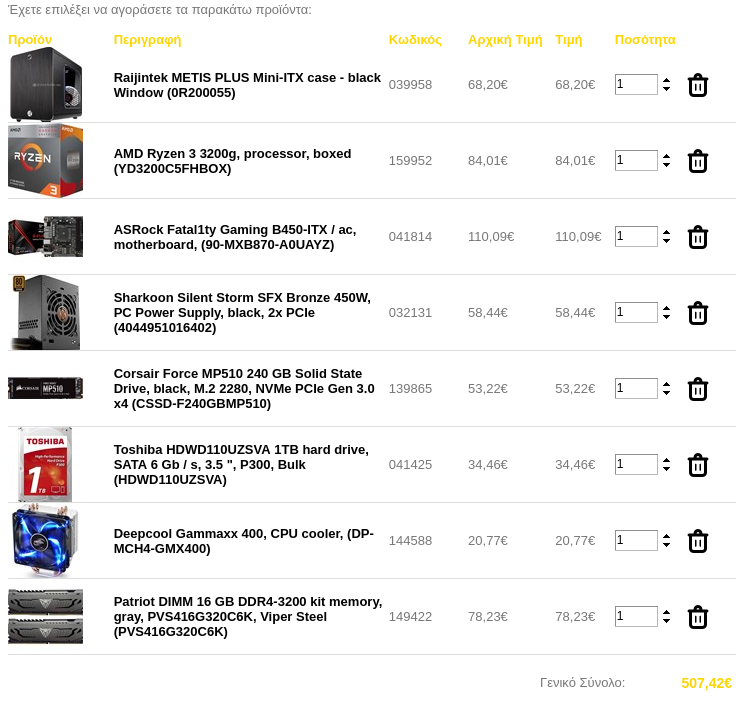Viewport: 744px width, 701px height.
Task: Focus quantity field for Corsair SSD
Action: pos(636,388)
